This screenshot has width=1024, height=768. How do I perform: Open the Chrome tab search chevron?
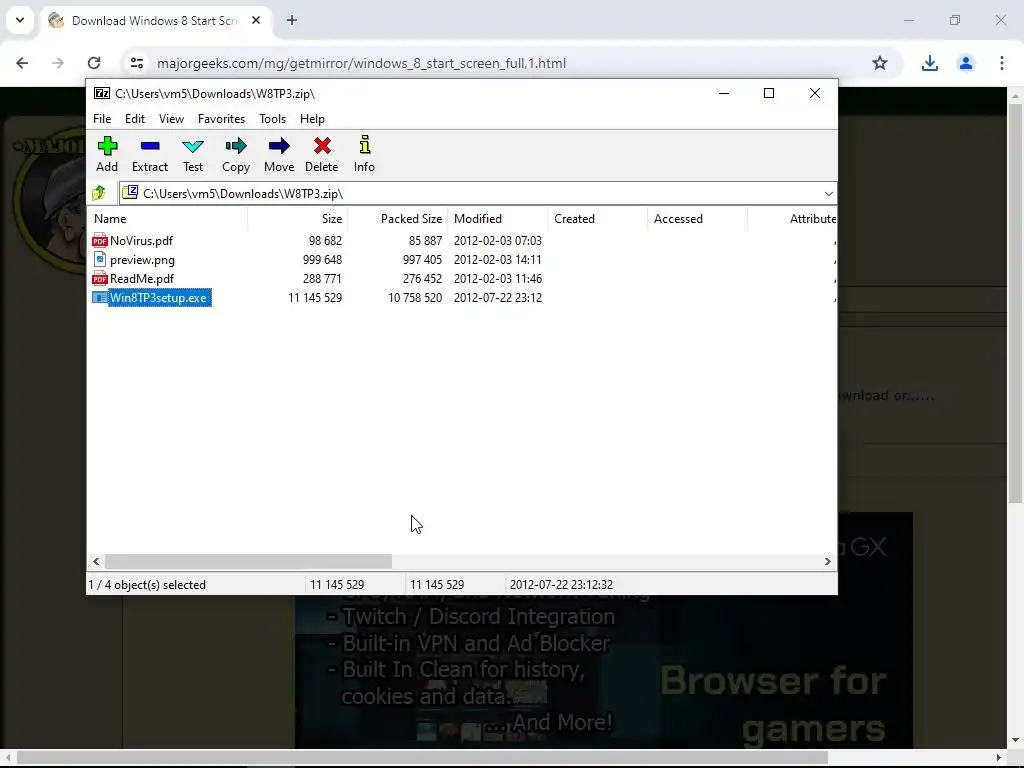(x=20, y=20)
